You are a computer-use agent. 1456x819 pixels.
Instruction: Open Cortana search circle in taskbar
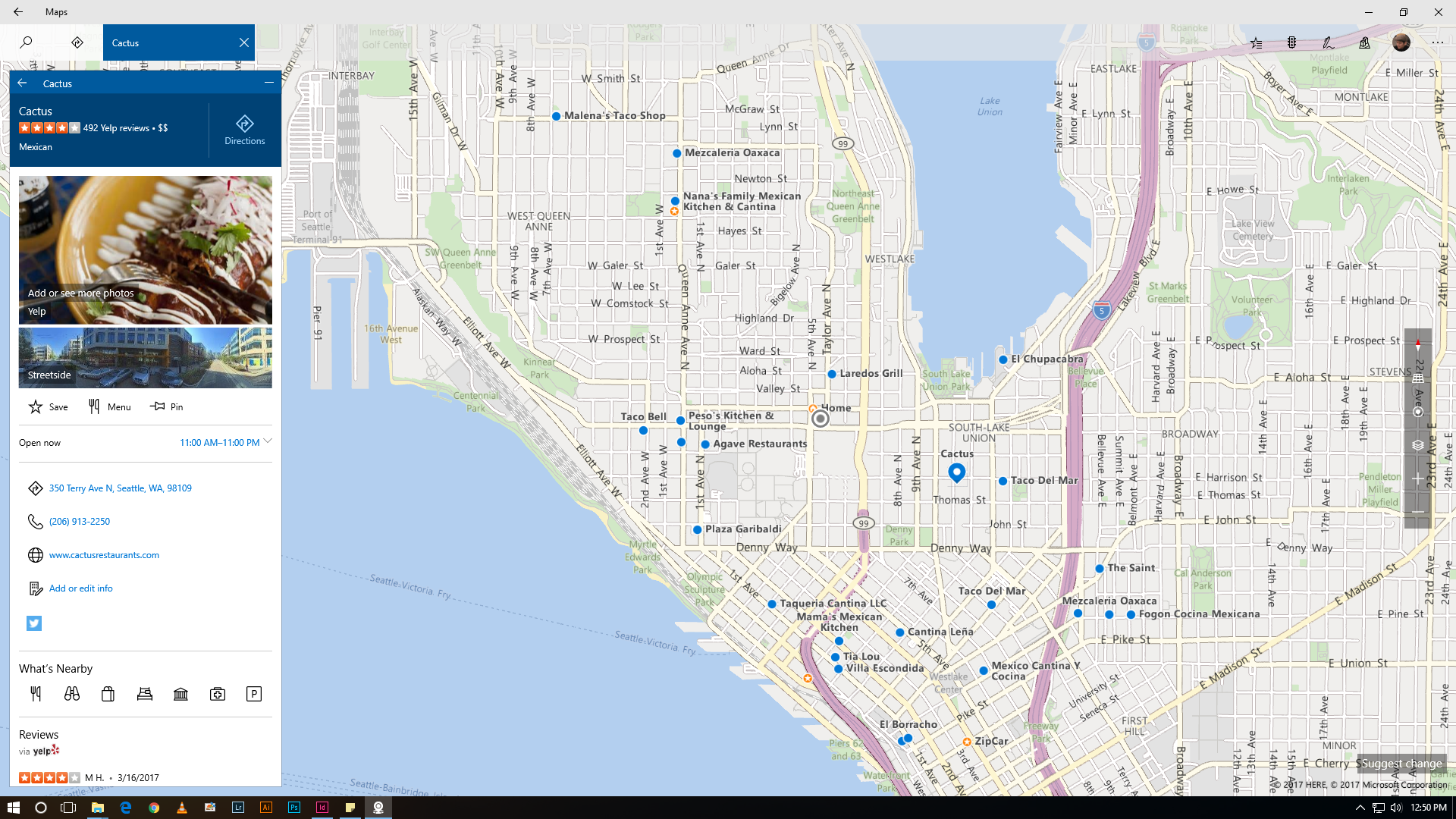[x=41, y=808]
